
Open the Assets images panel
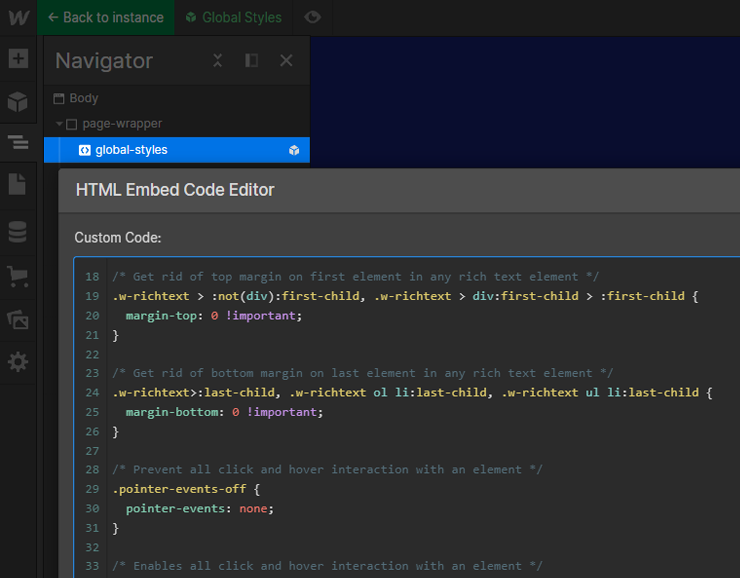[18, 319]
